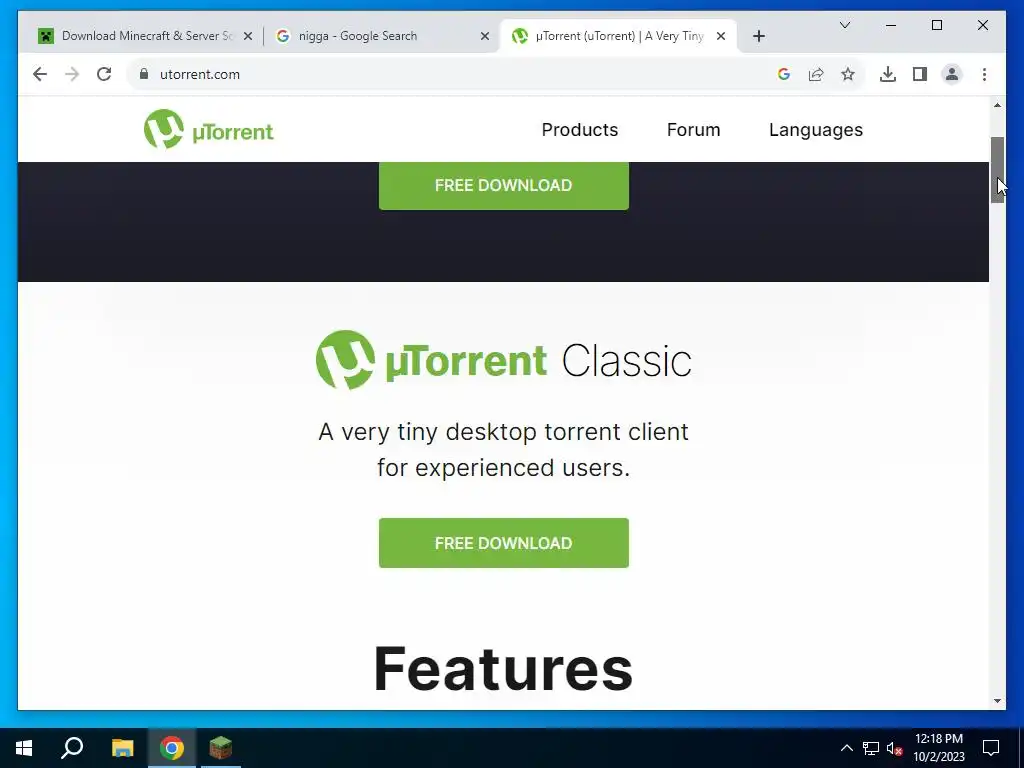Open the Chrome downloads icon
Viewport: 1024px width, 768px height.
point(888,74)
